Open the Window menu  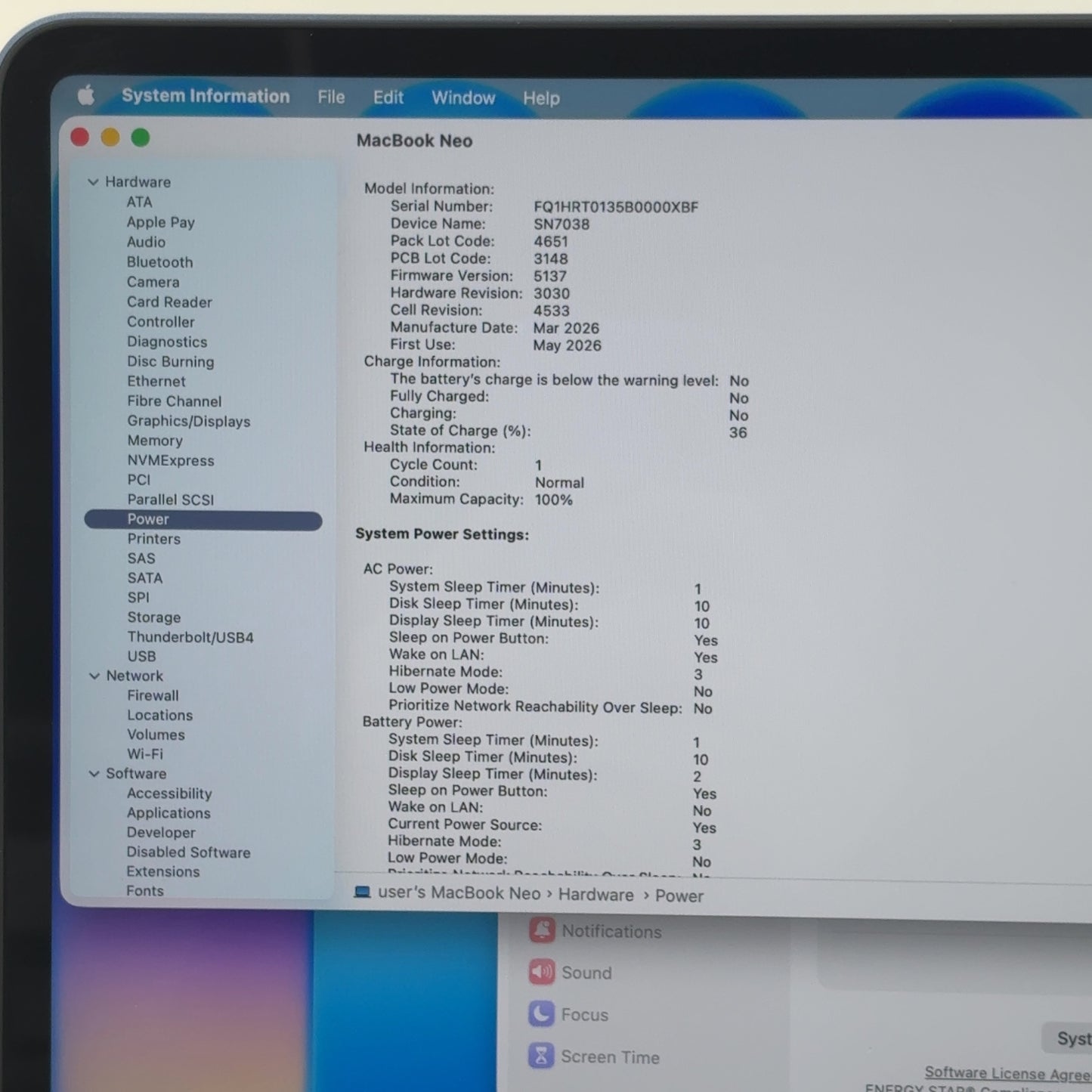(463, 97)
